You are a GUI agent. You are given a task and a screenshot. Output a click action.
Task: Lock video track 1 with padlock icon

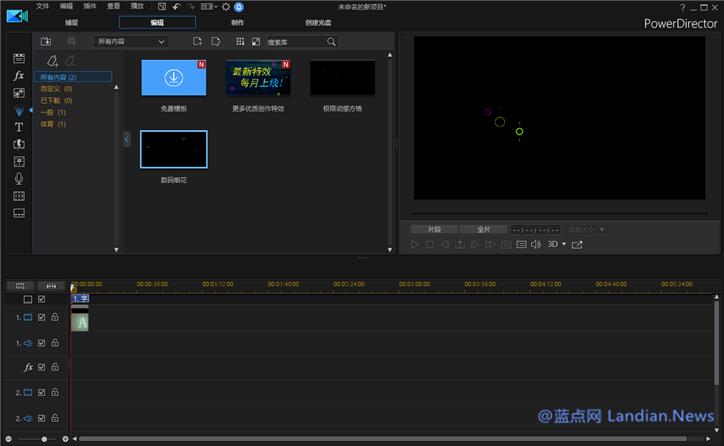pyautogui.click(x=55, y=317)
